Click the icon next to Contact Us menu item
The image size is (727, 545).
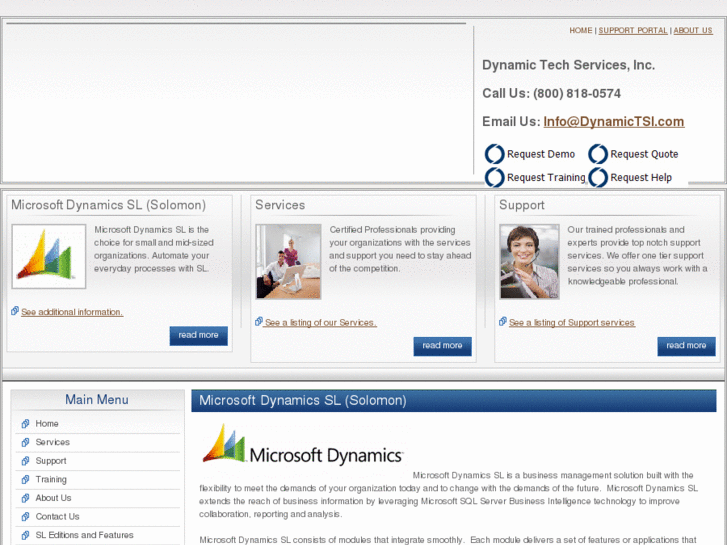pyautogui.click(x=26, y=516)
